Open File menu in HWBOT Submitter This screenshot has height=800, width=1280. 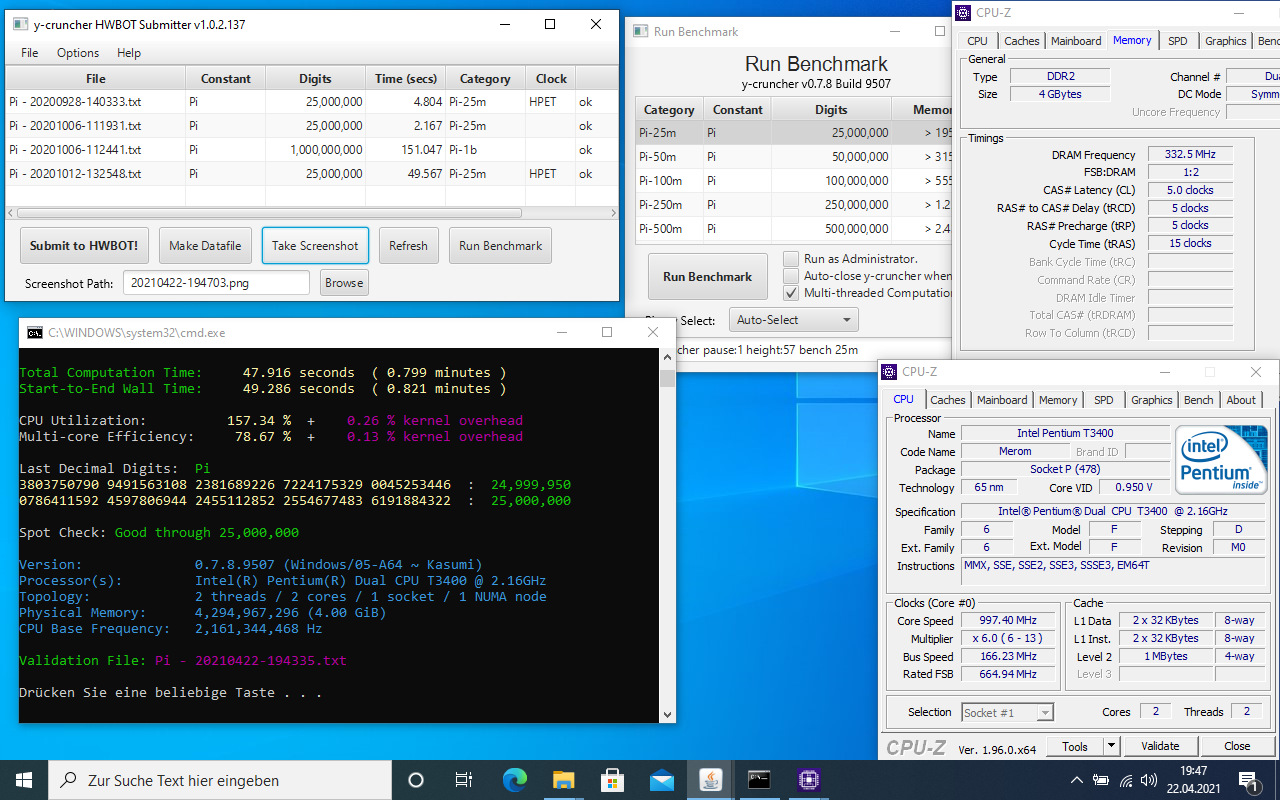coord(30,53)
